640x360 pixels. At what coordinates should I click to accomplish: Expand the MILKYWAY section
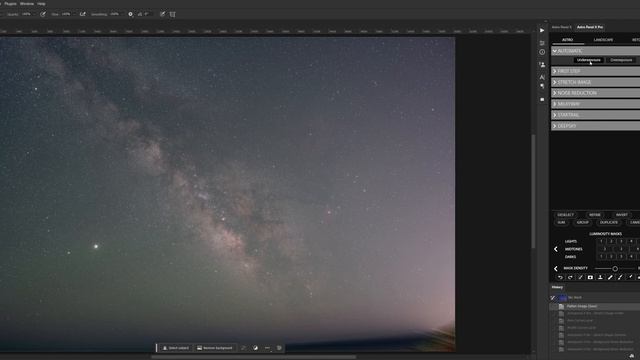click(x=596, y=104)
